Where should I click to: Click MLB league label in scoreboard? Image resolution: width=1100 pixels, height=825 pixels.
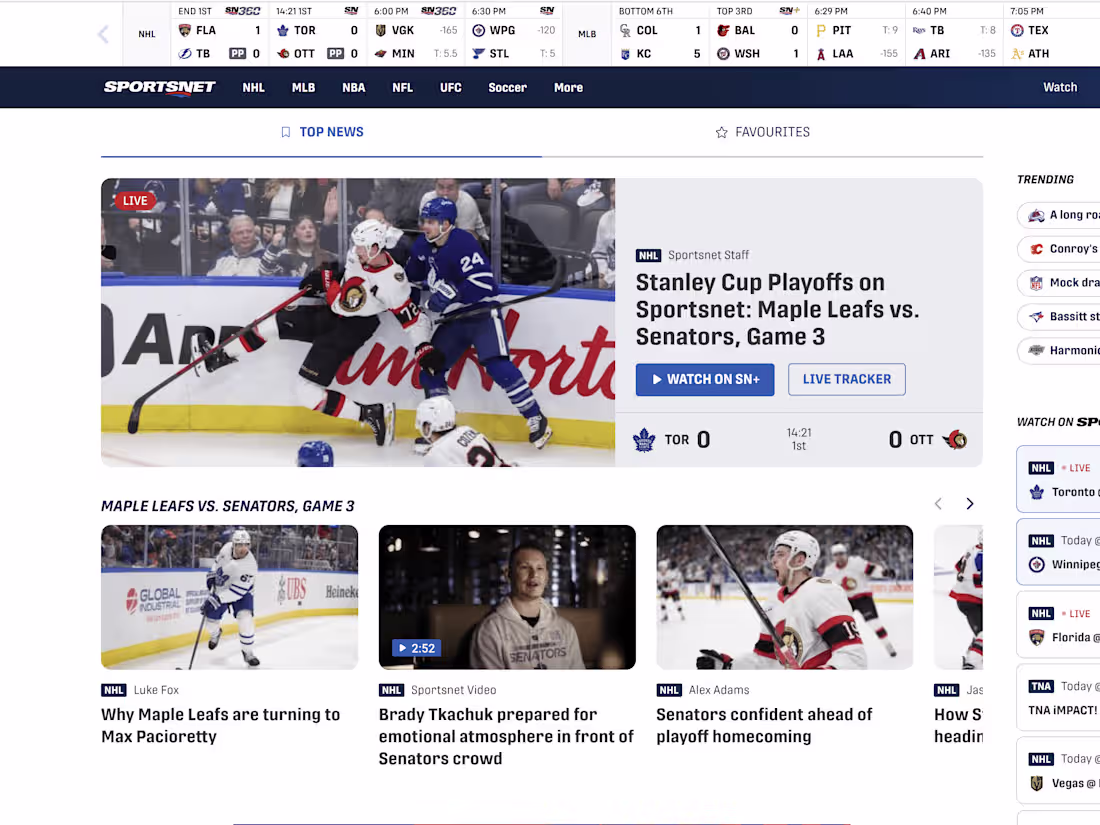click(x=587, y=34)
